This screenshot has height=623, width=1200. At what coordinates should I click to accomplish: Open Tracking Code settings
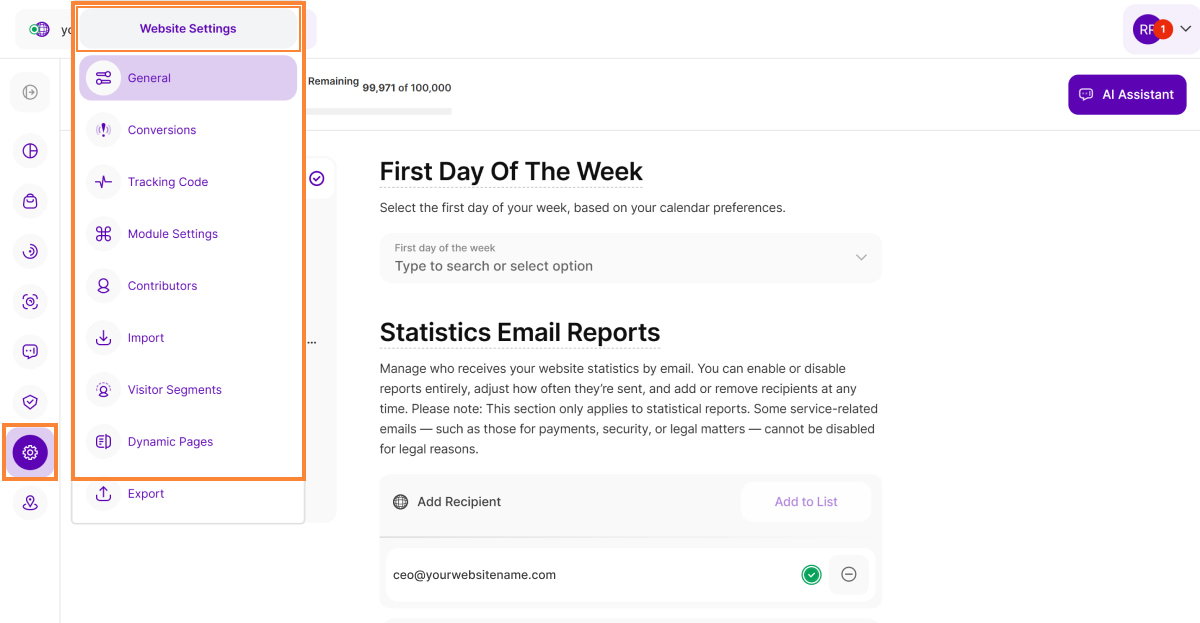tap(168, 182)
